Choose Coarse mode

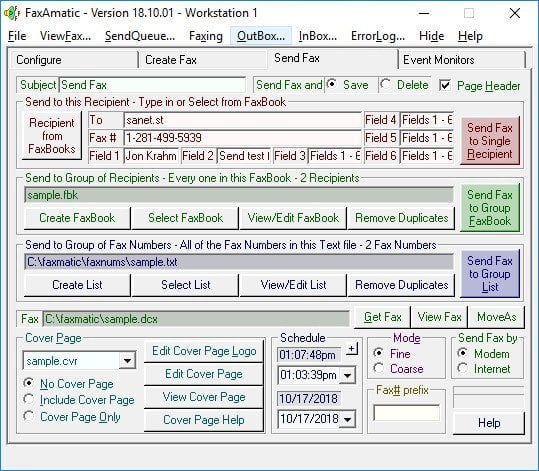[398, 369]
